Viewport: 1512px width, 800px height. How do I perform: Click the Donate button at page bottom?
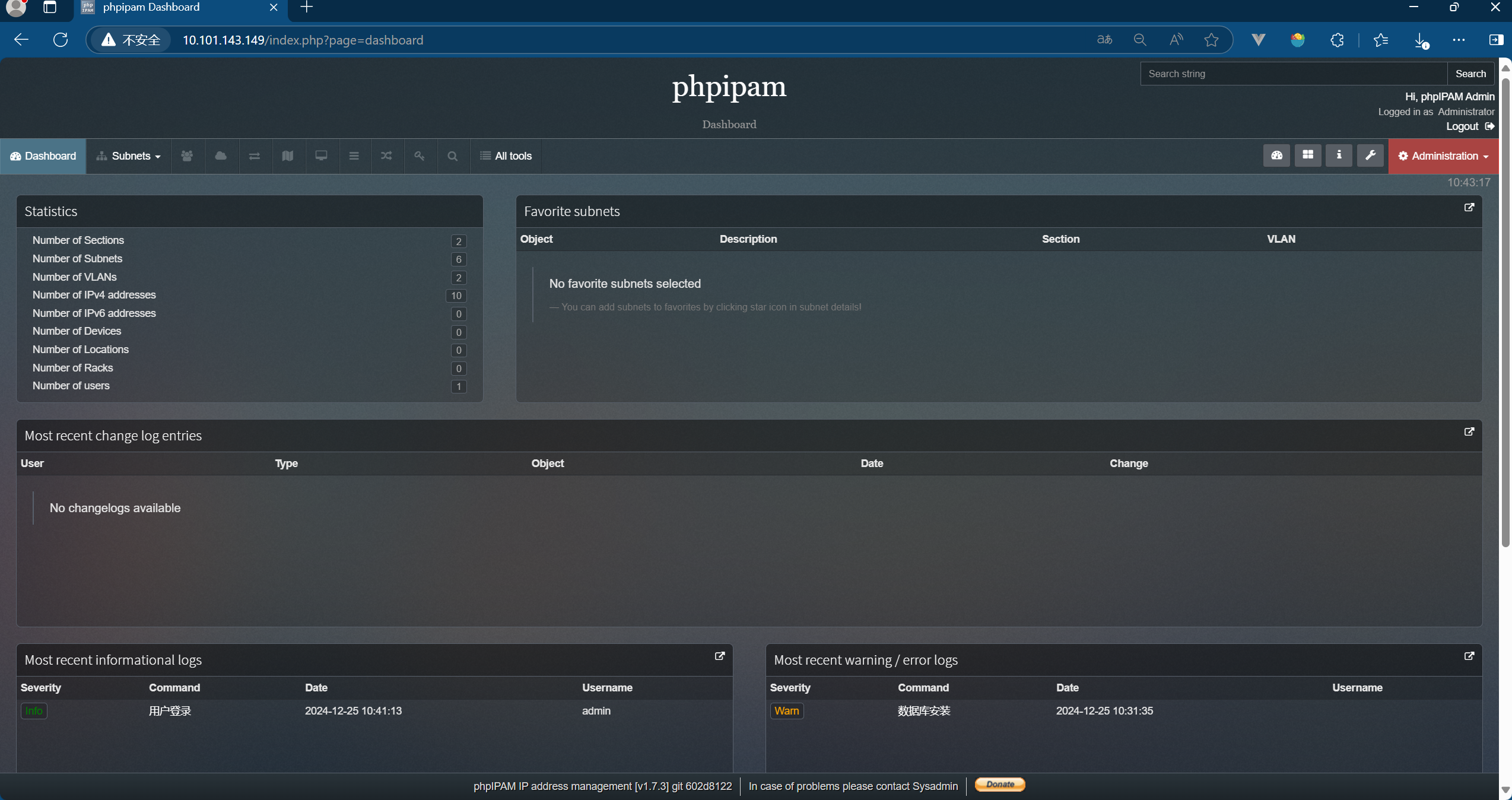coord(1000,785)
